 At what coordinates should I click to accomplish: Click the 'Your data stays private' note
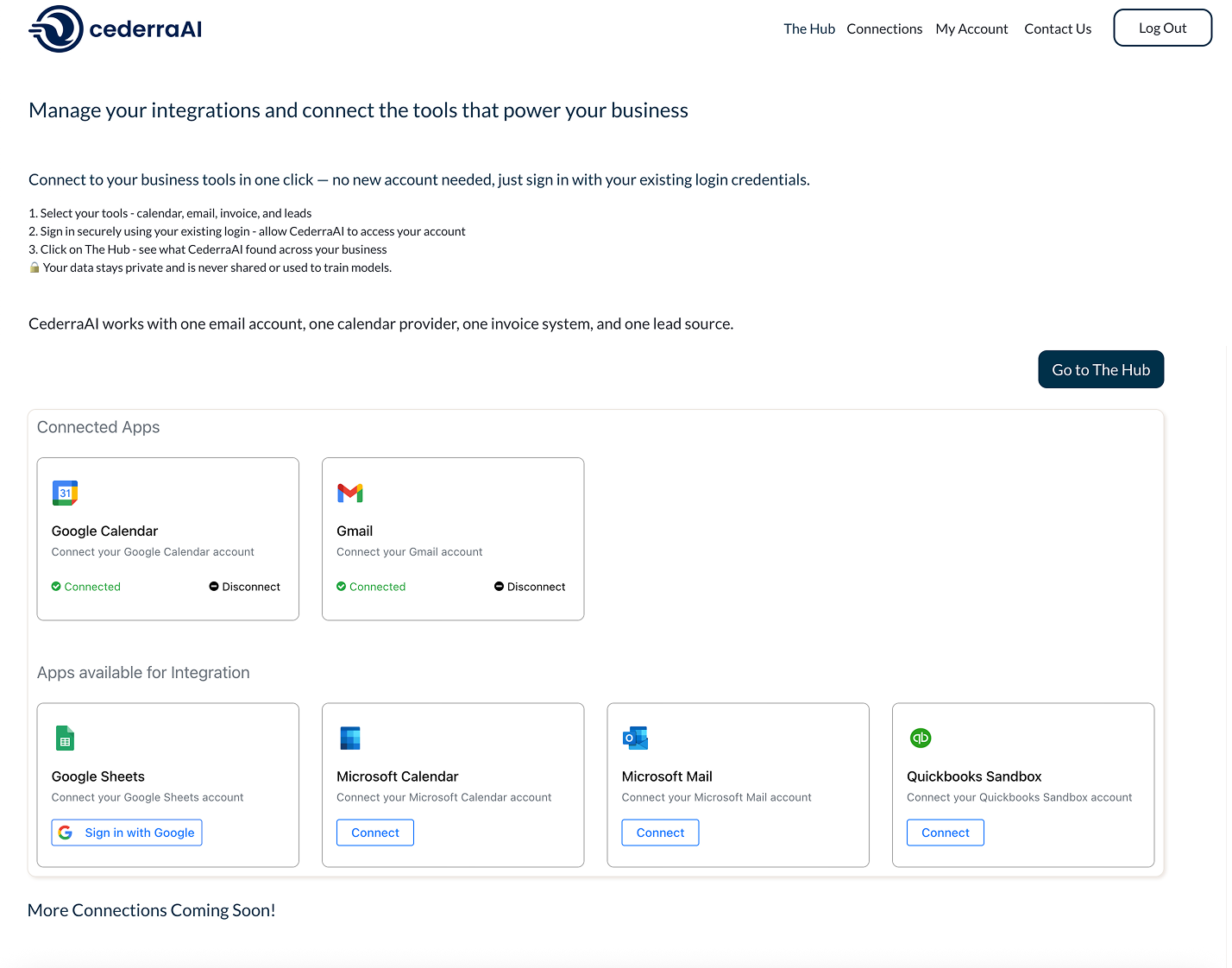pyautogui.click(x=217, y=267)
